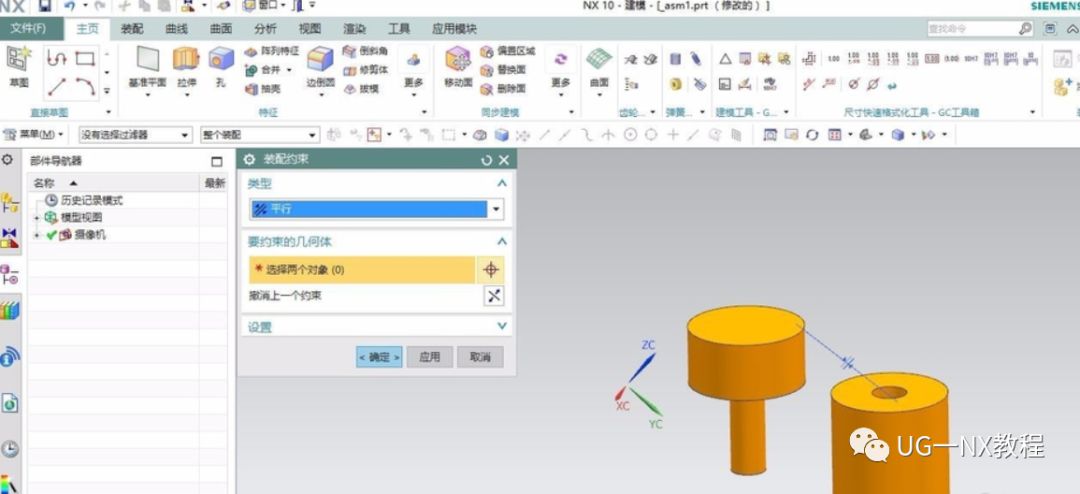Viewport: 1080px width, 494px height.
Task: Collapse the 要约束的几何体 section
Action: (501, 242)
